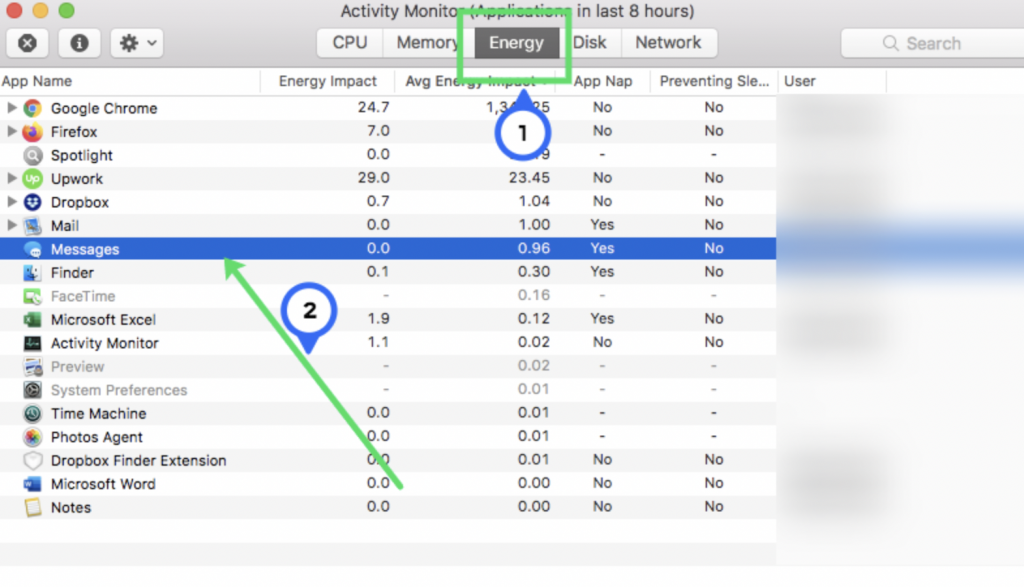This screenshot has width=1024, height=587.
Task: Select the Messages row name
Action: (85, 249)
